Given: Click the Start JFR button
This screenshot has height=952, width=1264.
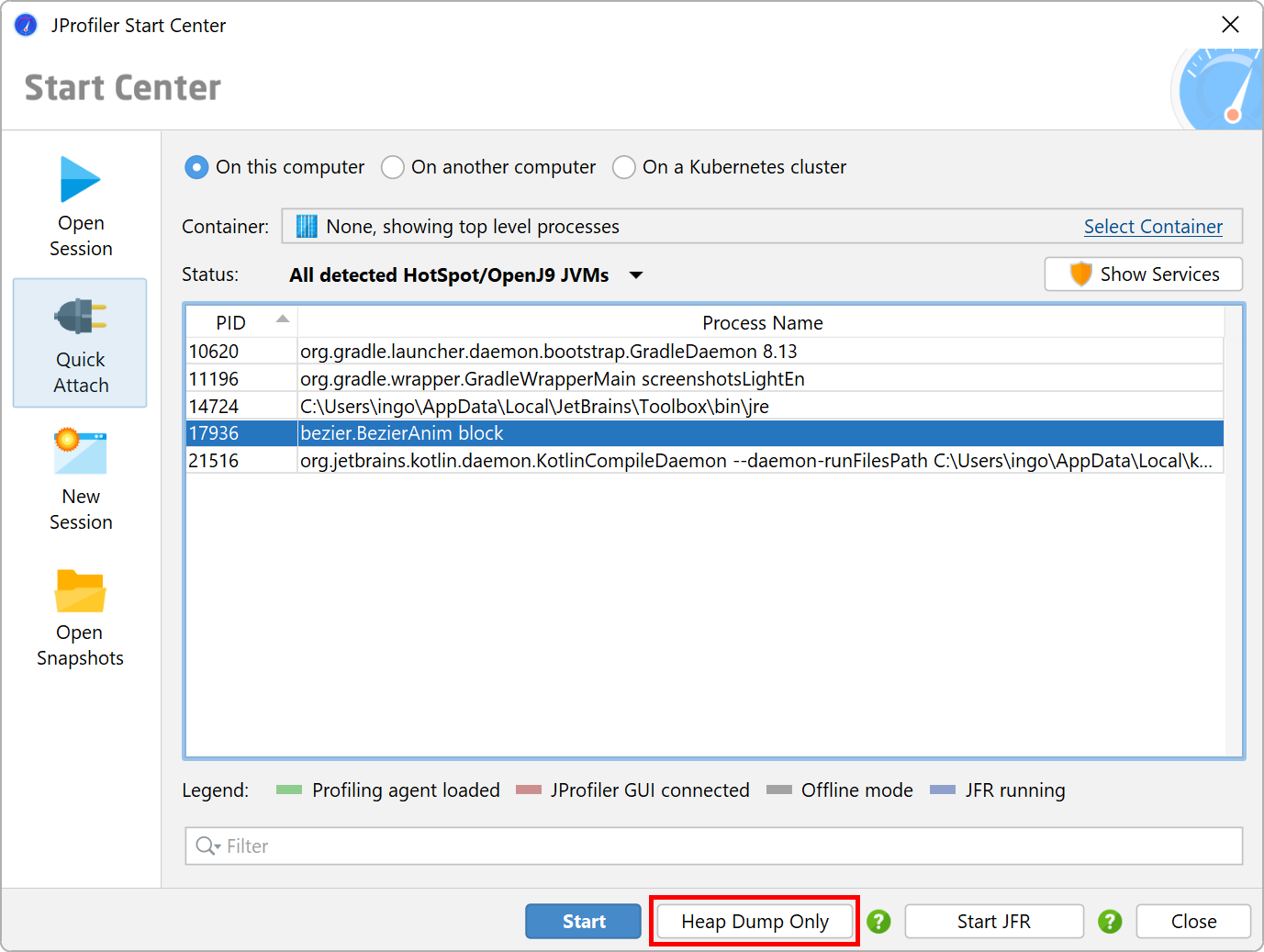Looking at the screenshot, I should (994, 921).
